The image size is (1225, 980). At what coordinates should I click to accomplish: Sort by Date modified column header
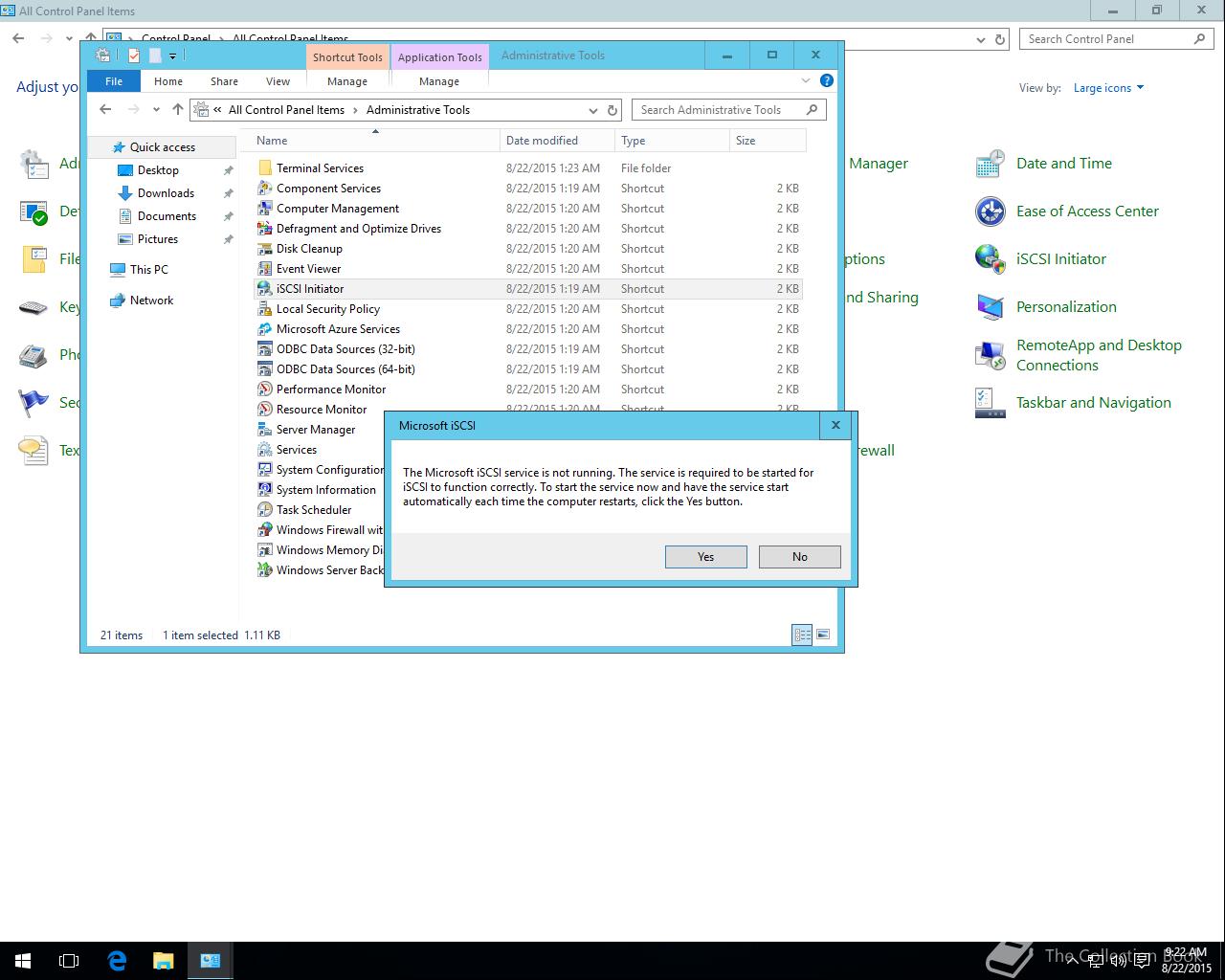tap(557, 141)
